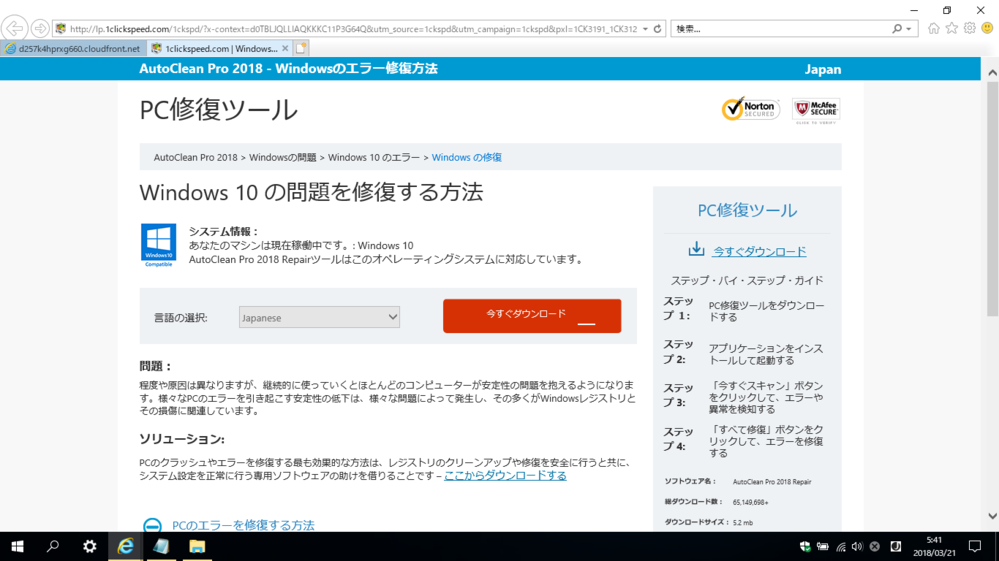Open browser home page icon
This screenshot has height=561, width=999.
coord(933,29)
